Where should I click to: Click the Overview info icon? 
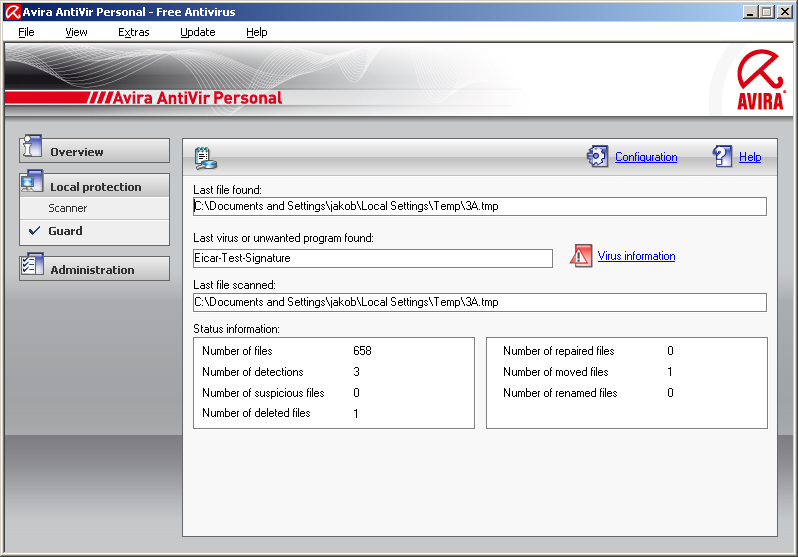click(32, 147)
